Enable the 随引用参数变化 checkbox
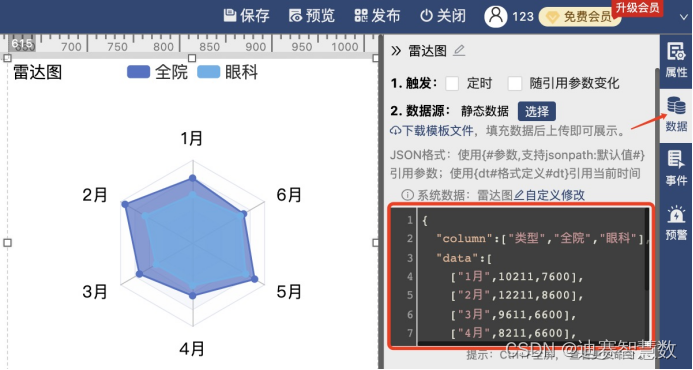Screen dimensions: 693x370 (514, 83)
